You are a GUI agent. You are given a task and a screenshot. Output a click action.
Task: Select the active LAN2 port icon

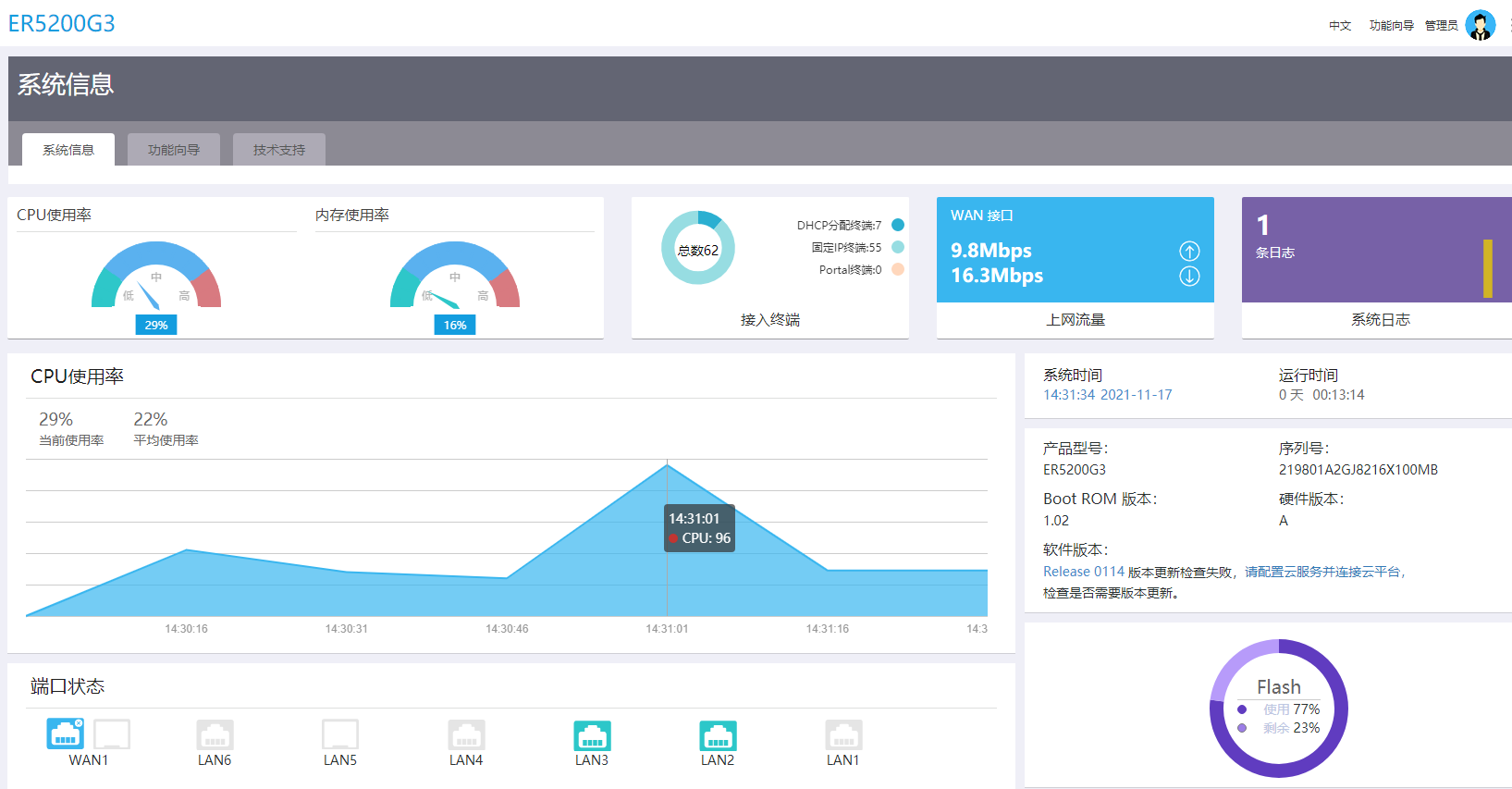tap(719, 735)
